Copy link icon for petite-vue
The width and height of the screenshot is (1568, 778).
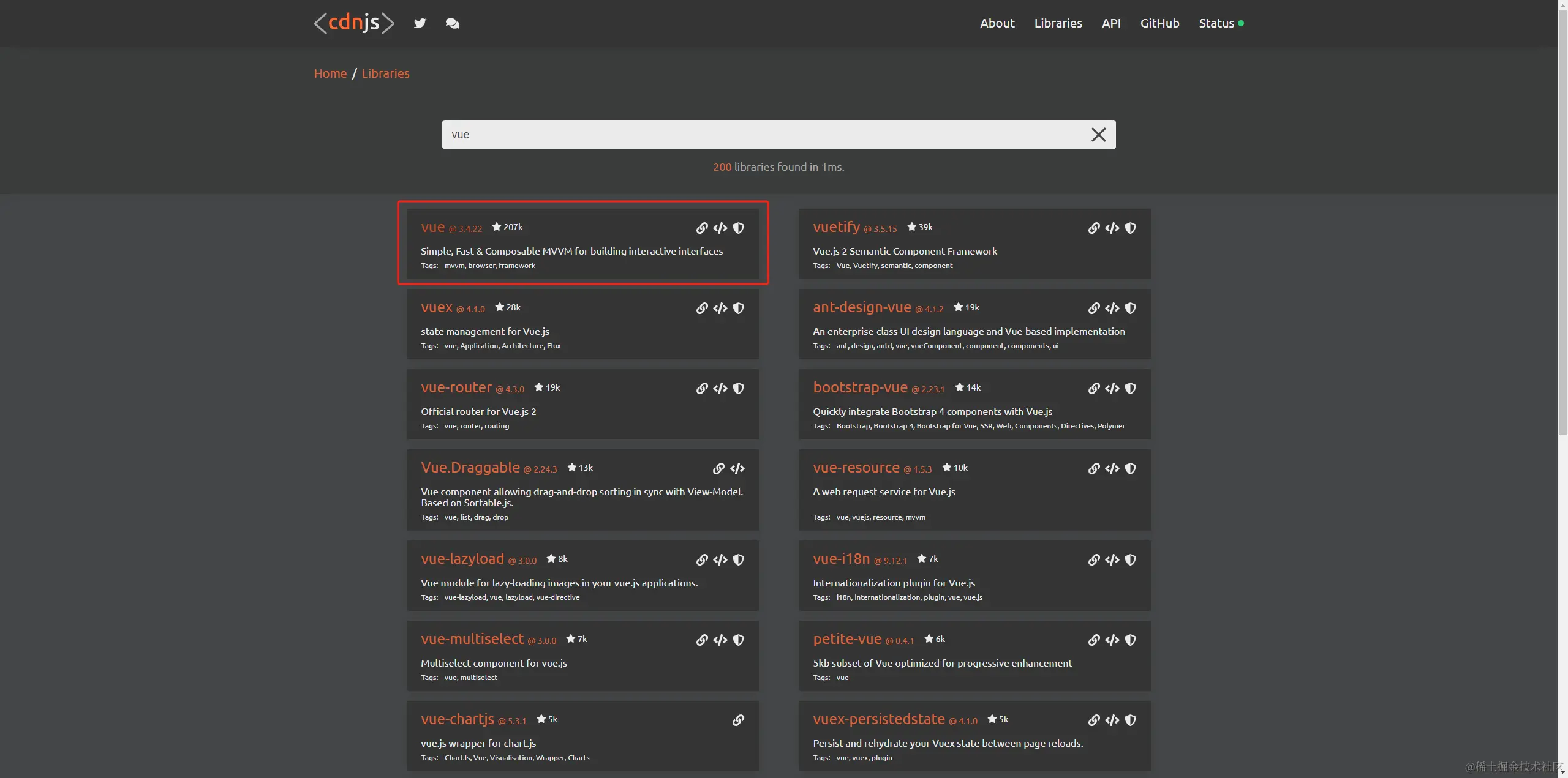click(1094, 640)
